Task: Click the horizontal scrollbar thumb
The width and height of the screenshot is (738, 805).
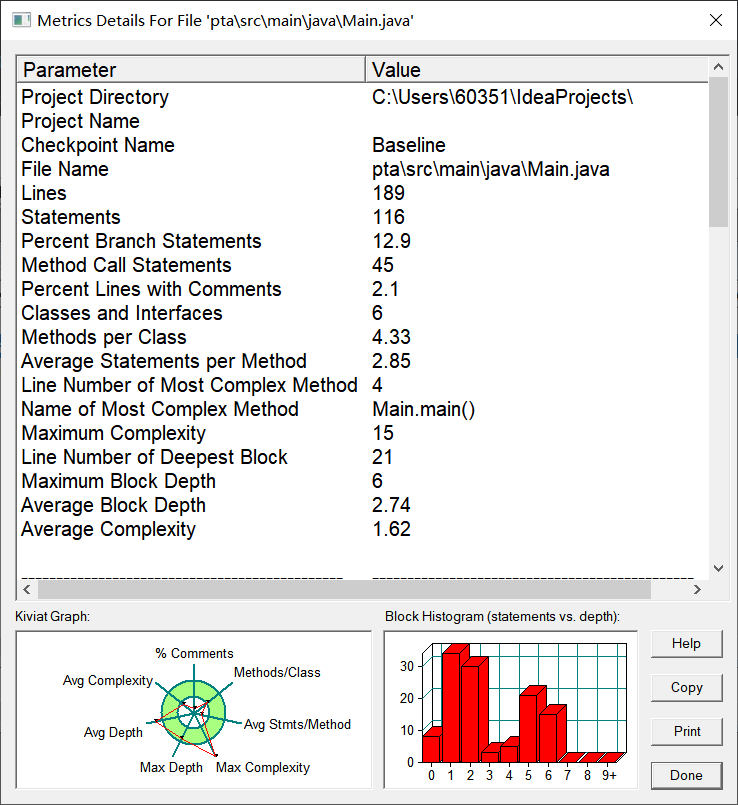Action: click(x=344, y=589)
